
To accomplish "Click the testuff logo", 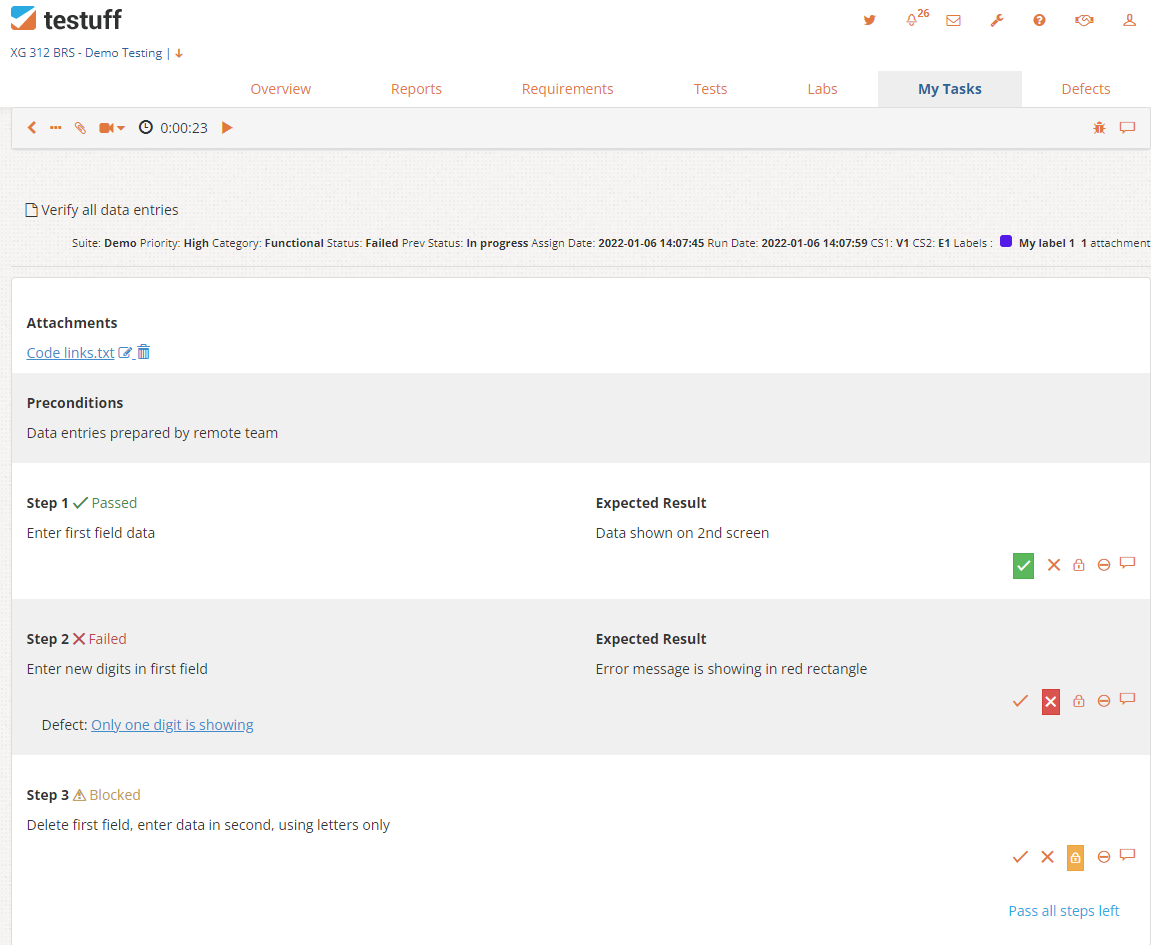I will tap(66, 19).
